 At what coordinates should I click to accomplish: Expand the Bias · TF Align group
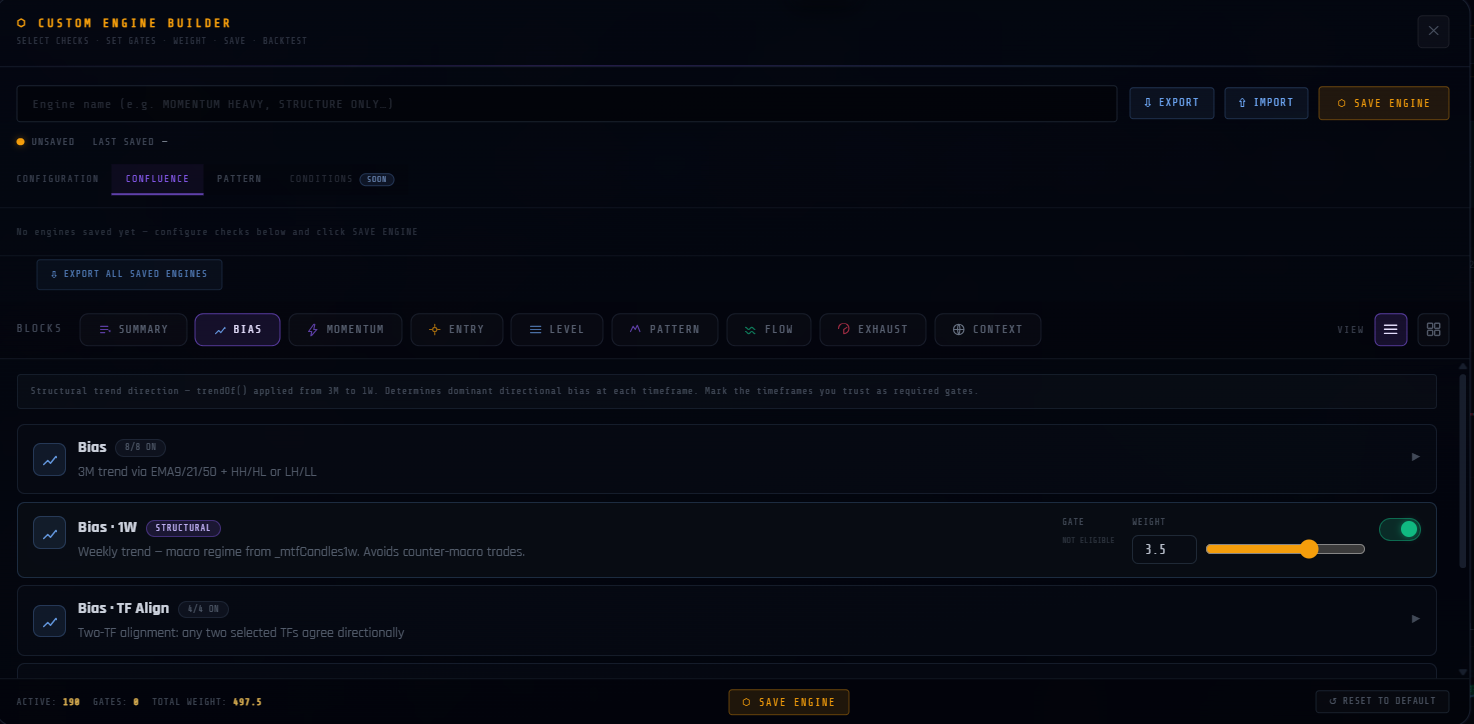click(1415, 619)
